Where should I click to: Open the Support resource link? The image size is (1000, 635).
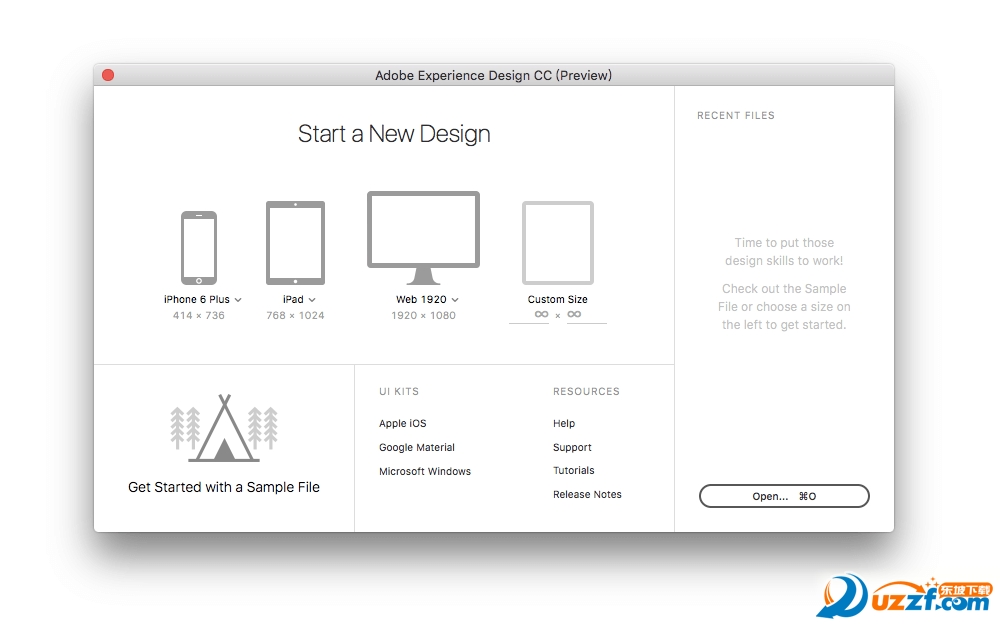[572, 448]
